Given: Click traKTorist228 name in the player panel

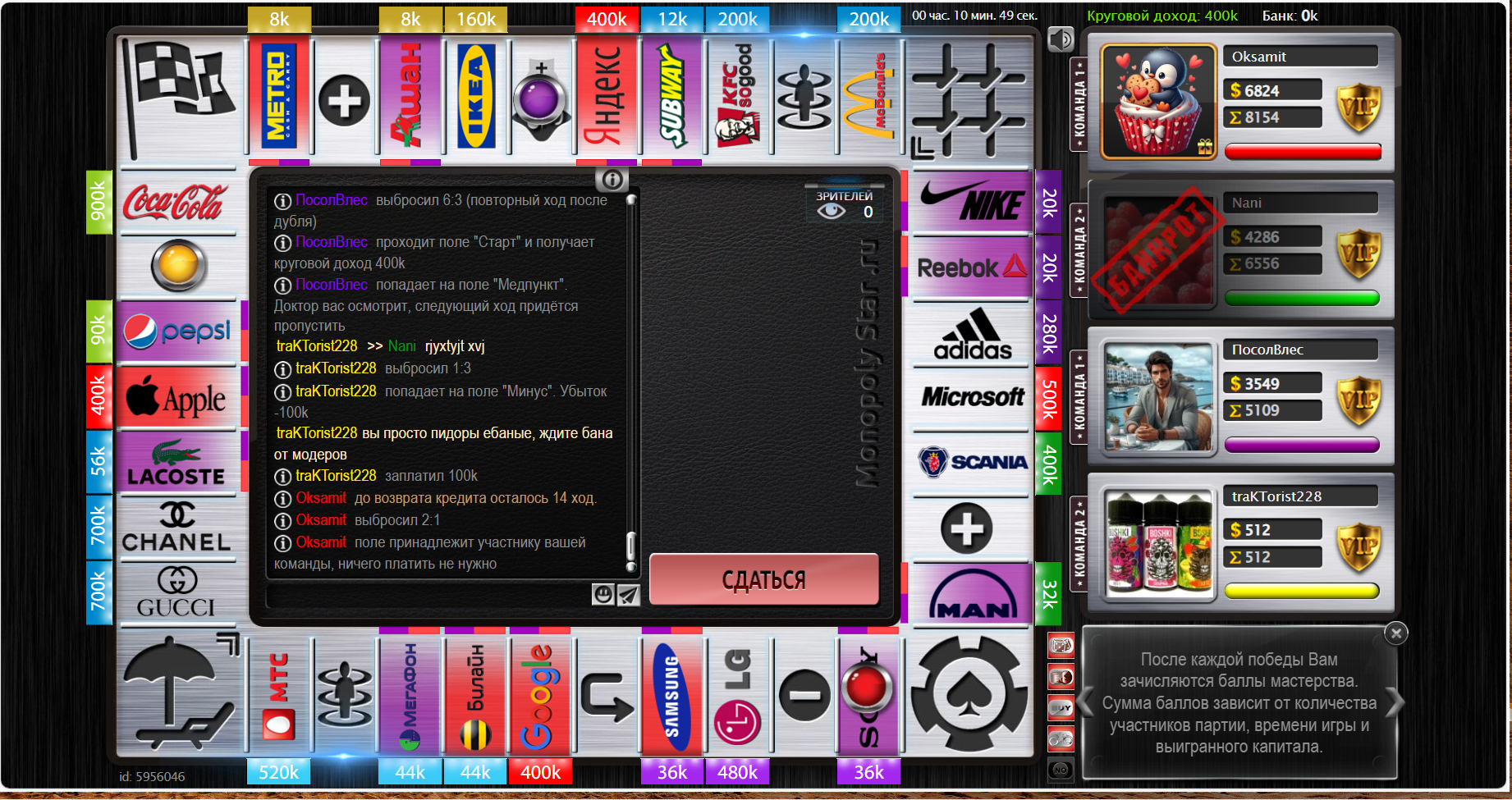Looking at the screenshot, I should 1276,496.
